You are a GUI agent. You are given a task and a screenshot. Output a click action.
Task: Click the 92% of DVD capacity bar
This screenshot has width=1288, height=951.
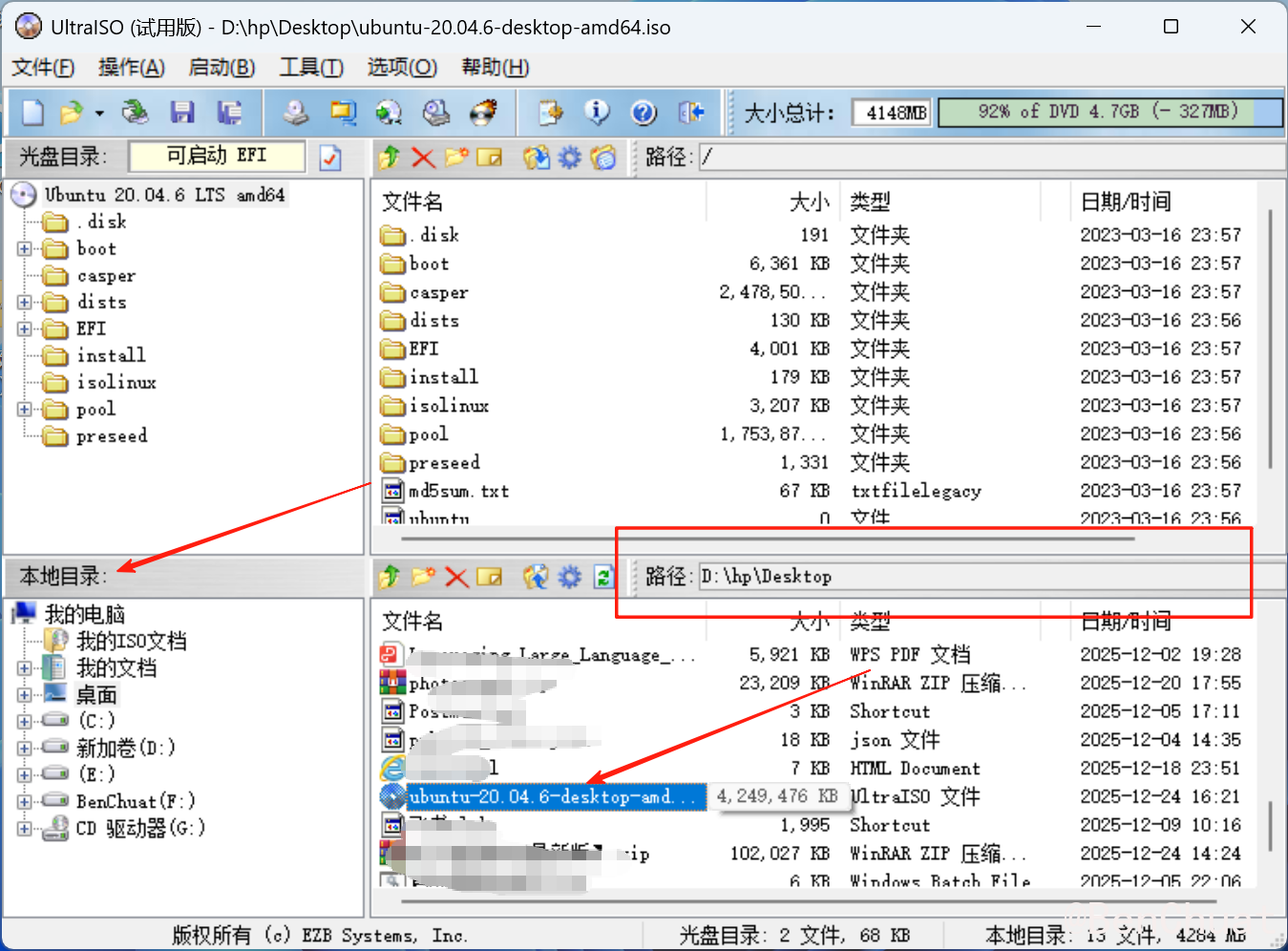1109,112
